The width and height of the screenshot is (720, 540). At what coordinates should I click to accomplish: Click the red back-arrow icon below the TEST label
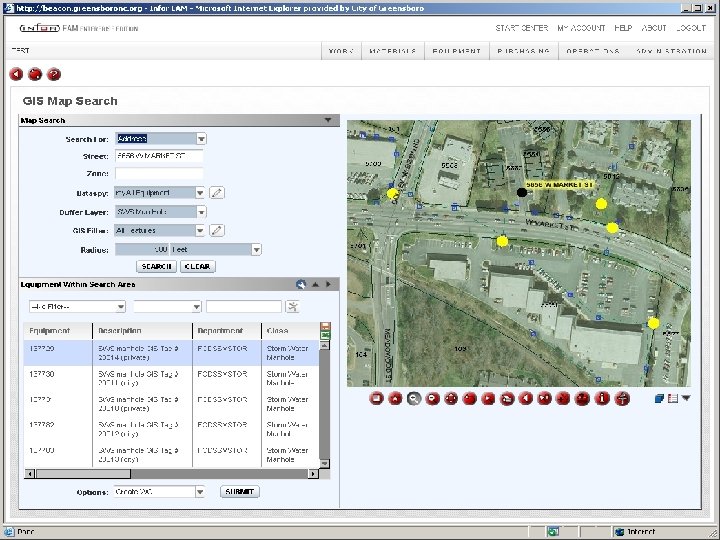(x=16, y=74)
